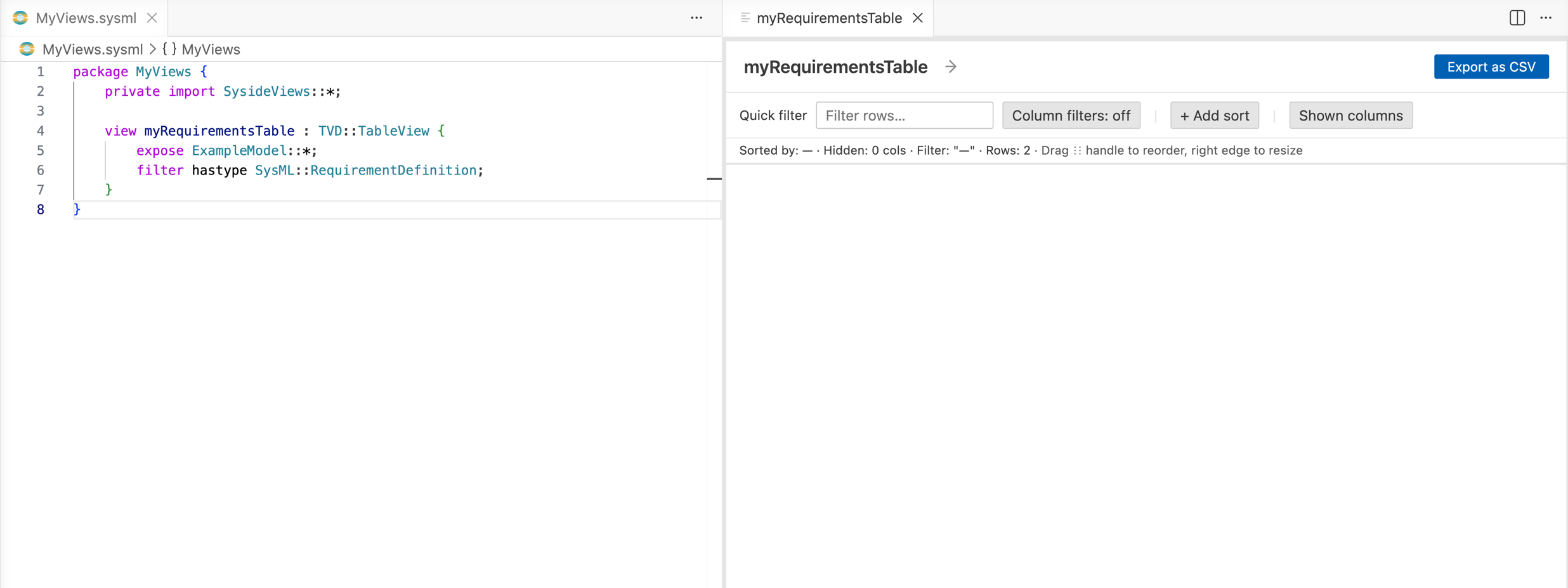Viewport: 1568px width, 588px height.
Task: Open more actions menu in table panel
Action: coord(1546,18)
